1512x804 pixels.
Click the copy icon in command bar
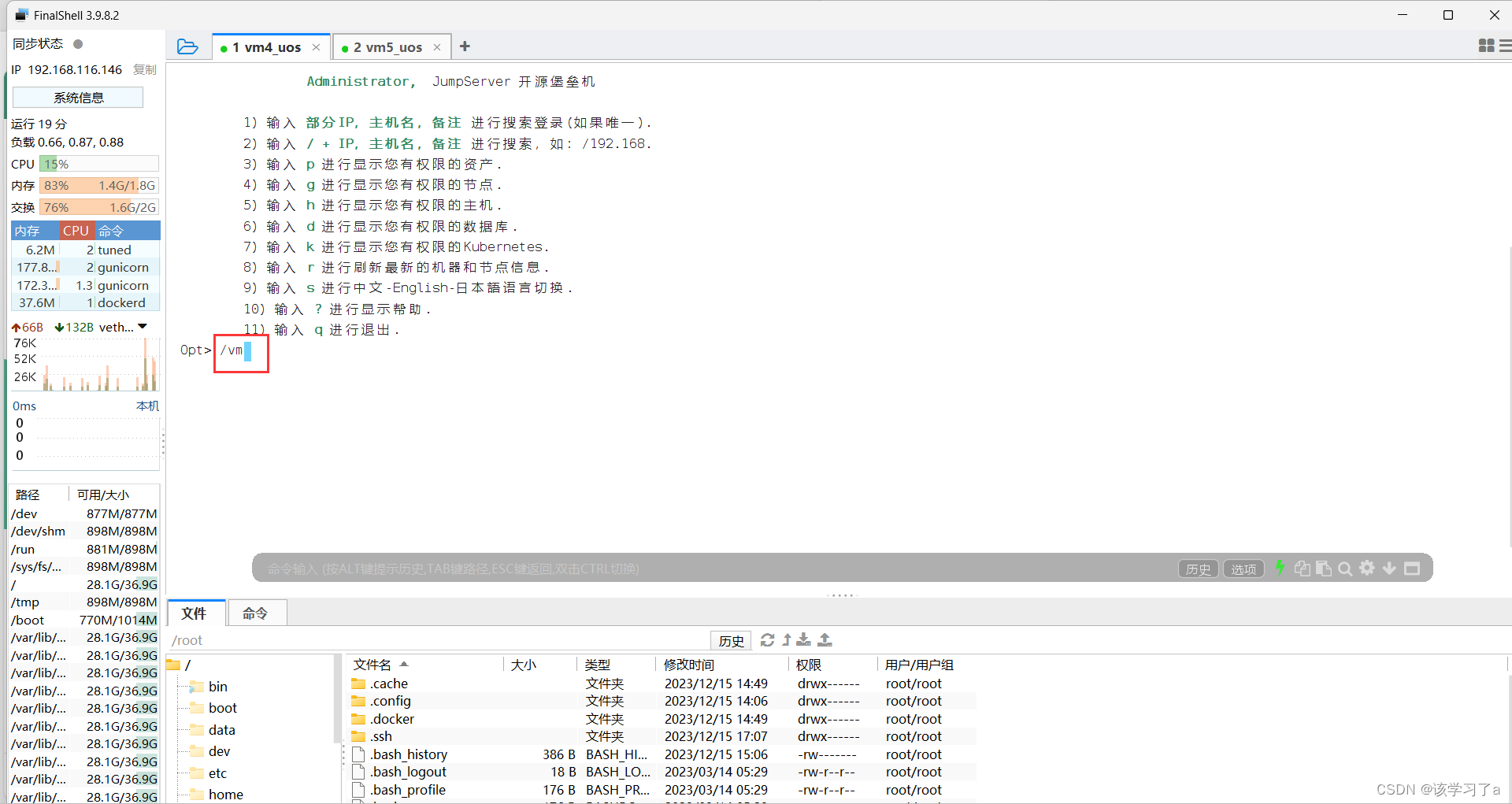click(x=1302, y=568)
